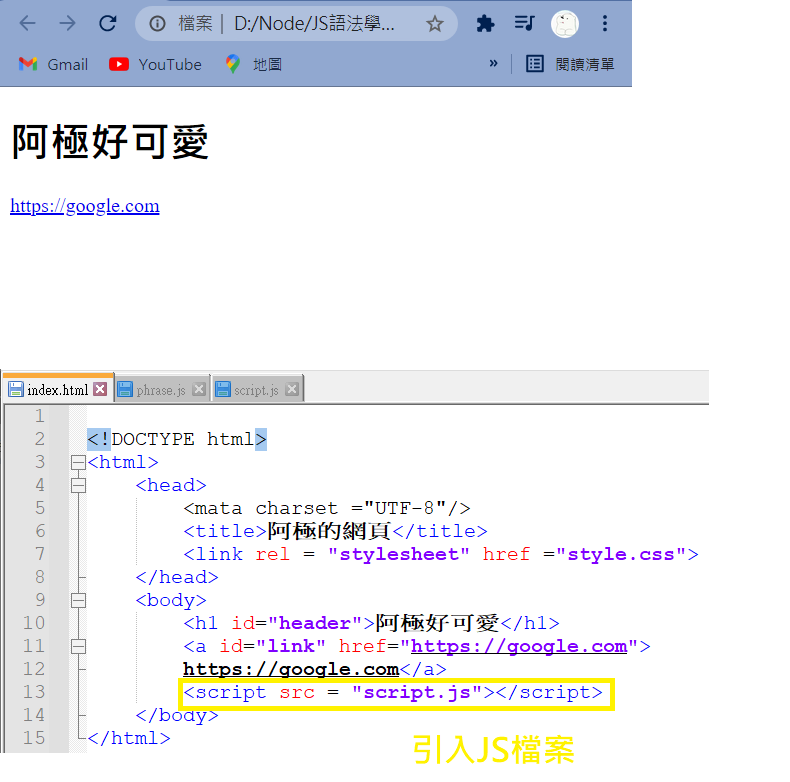
Task: Click line number 13 in margin
Action: coord(34,692)
